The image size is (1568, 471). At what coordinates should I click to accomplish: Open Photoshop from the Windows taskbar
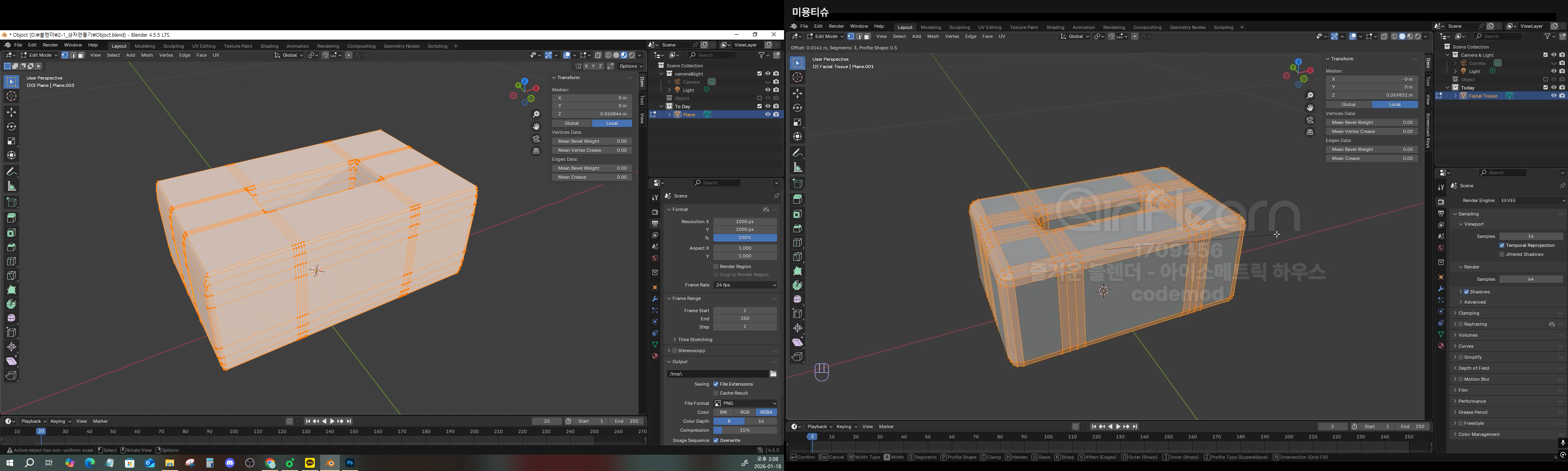[350, 463]
